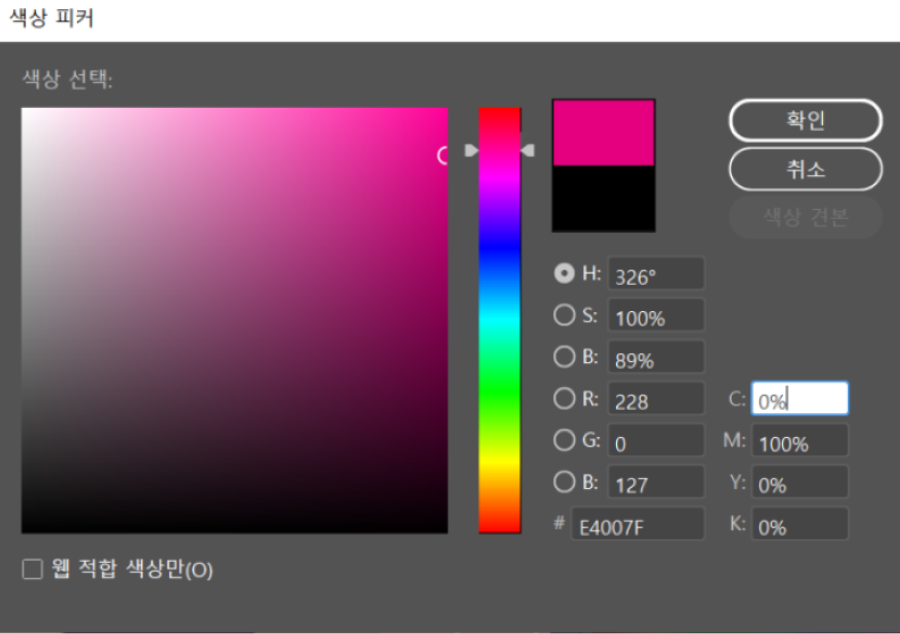Select the G green radio button
This screenshot has height=634, width=900.
pyautogui.click(x=564, y=440)
